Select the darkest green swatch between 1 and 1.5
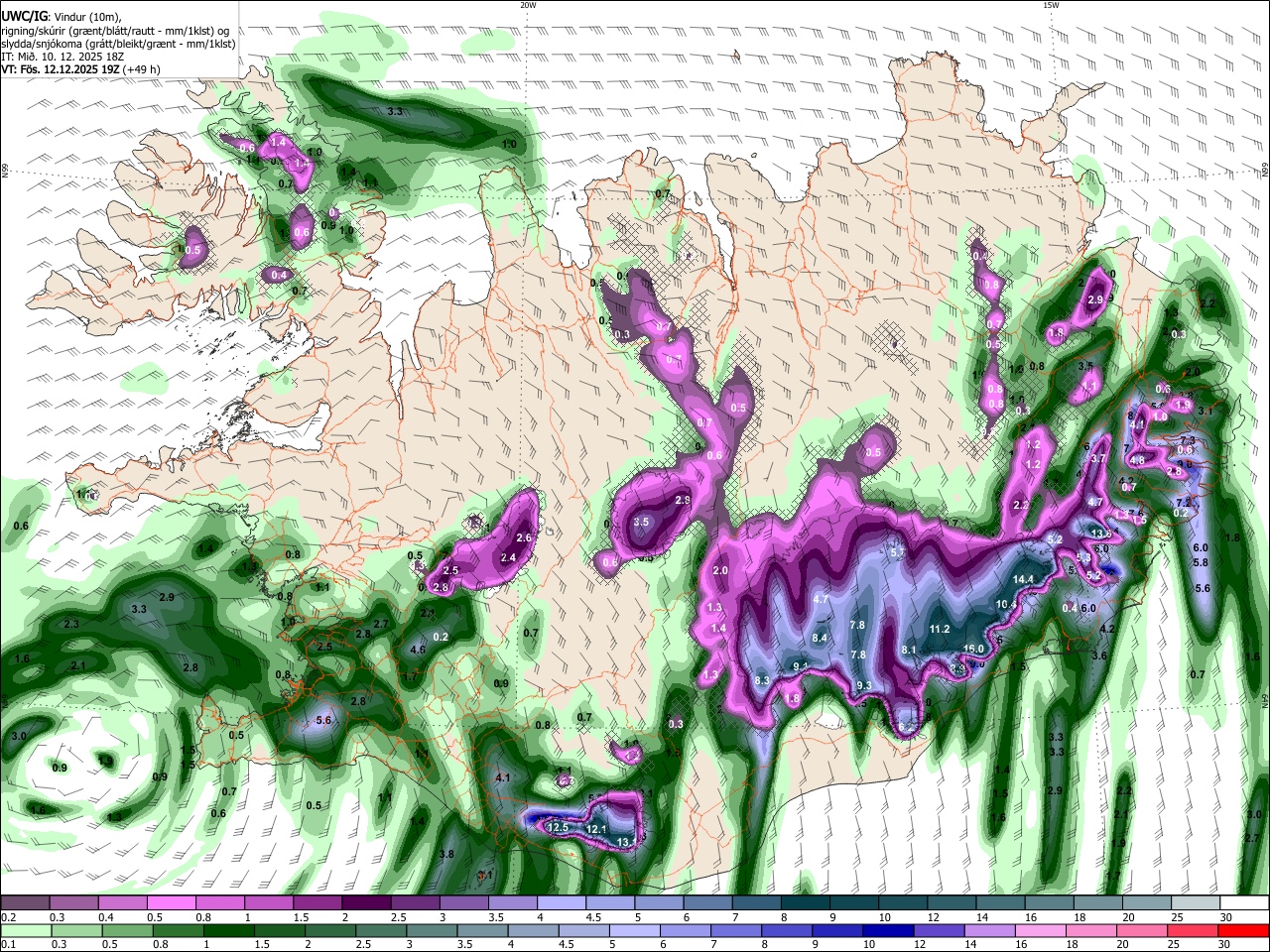 click(x=228, y=930)
